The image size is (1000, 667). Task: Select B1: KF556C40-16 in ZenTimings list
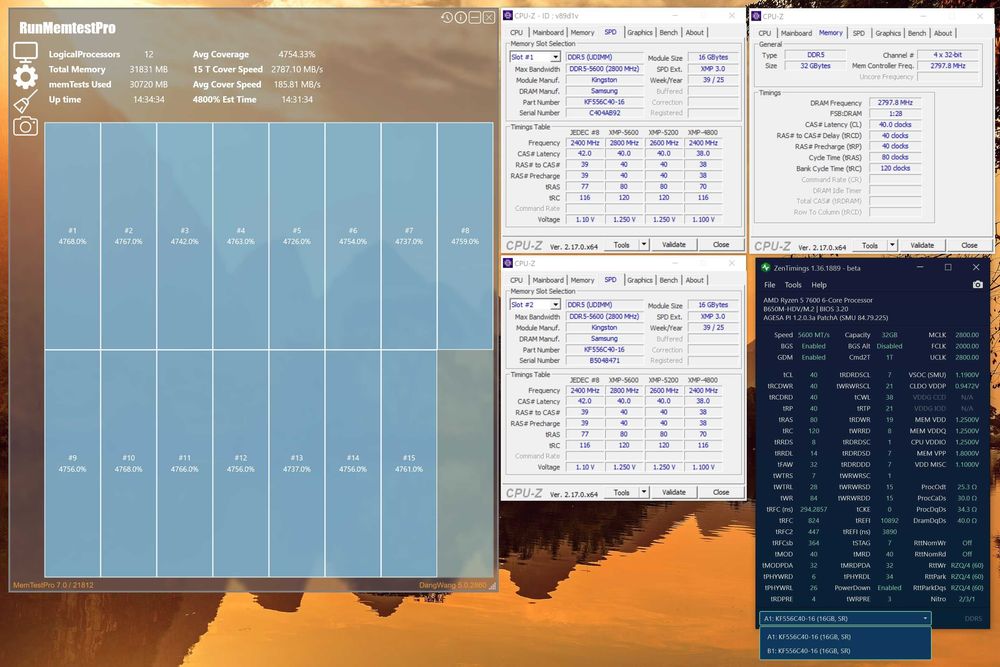tap(845, 650)
